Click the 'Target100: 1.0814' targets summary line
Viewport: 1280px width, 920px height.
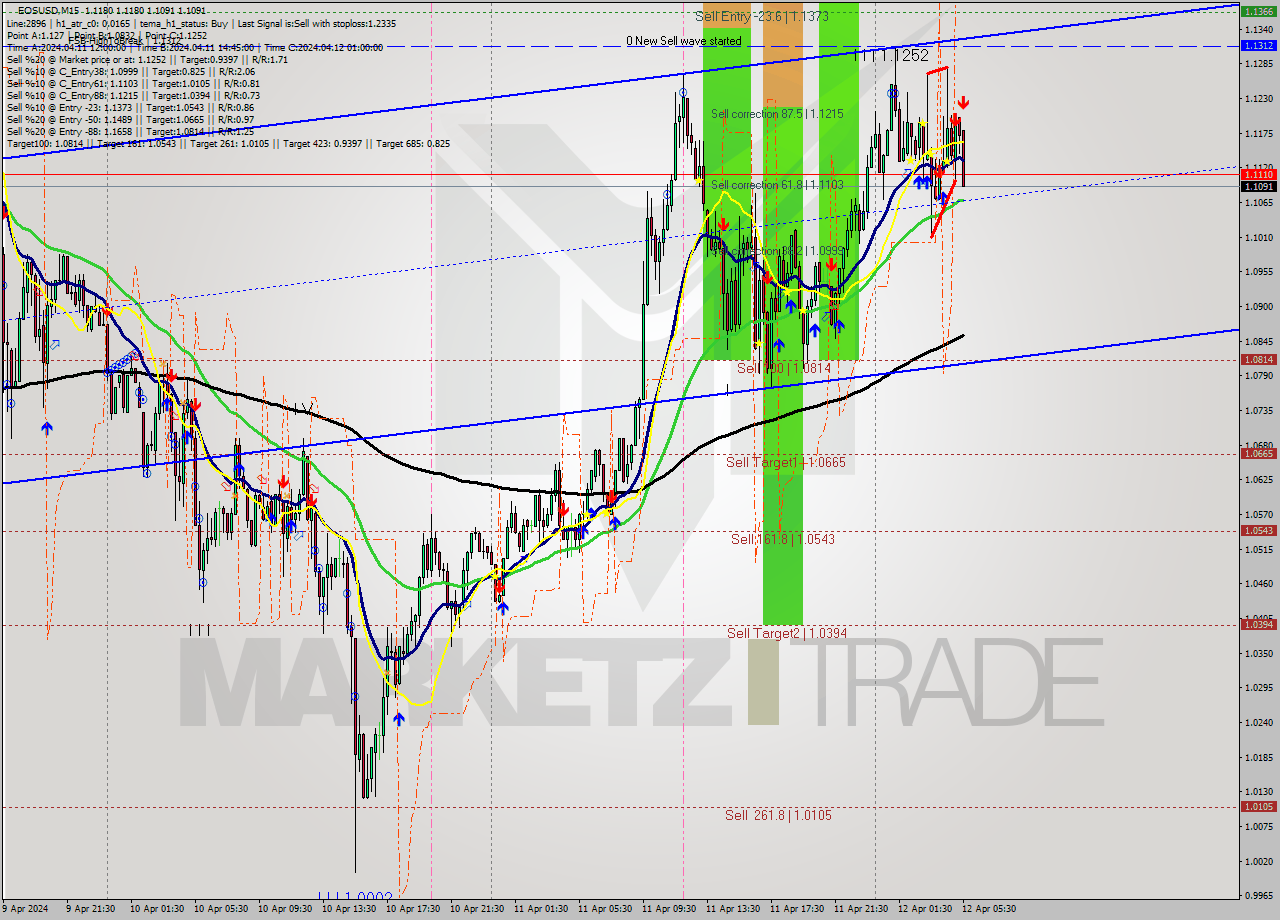pos(228,144)
